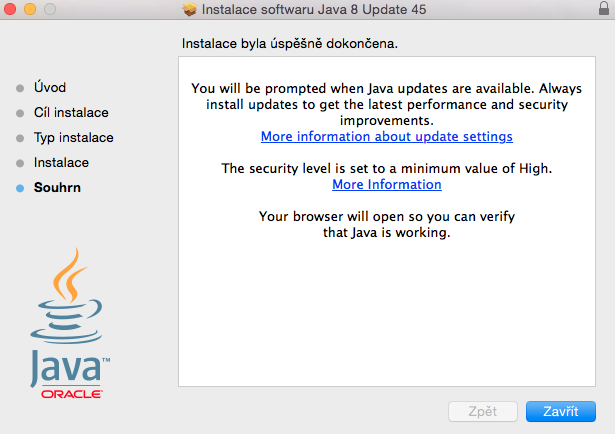Select the Souhrn step in sidebar
This screenshot has width=615, height=434.
[57, 187]
